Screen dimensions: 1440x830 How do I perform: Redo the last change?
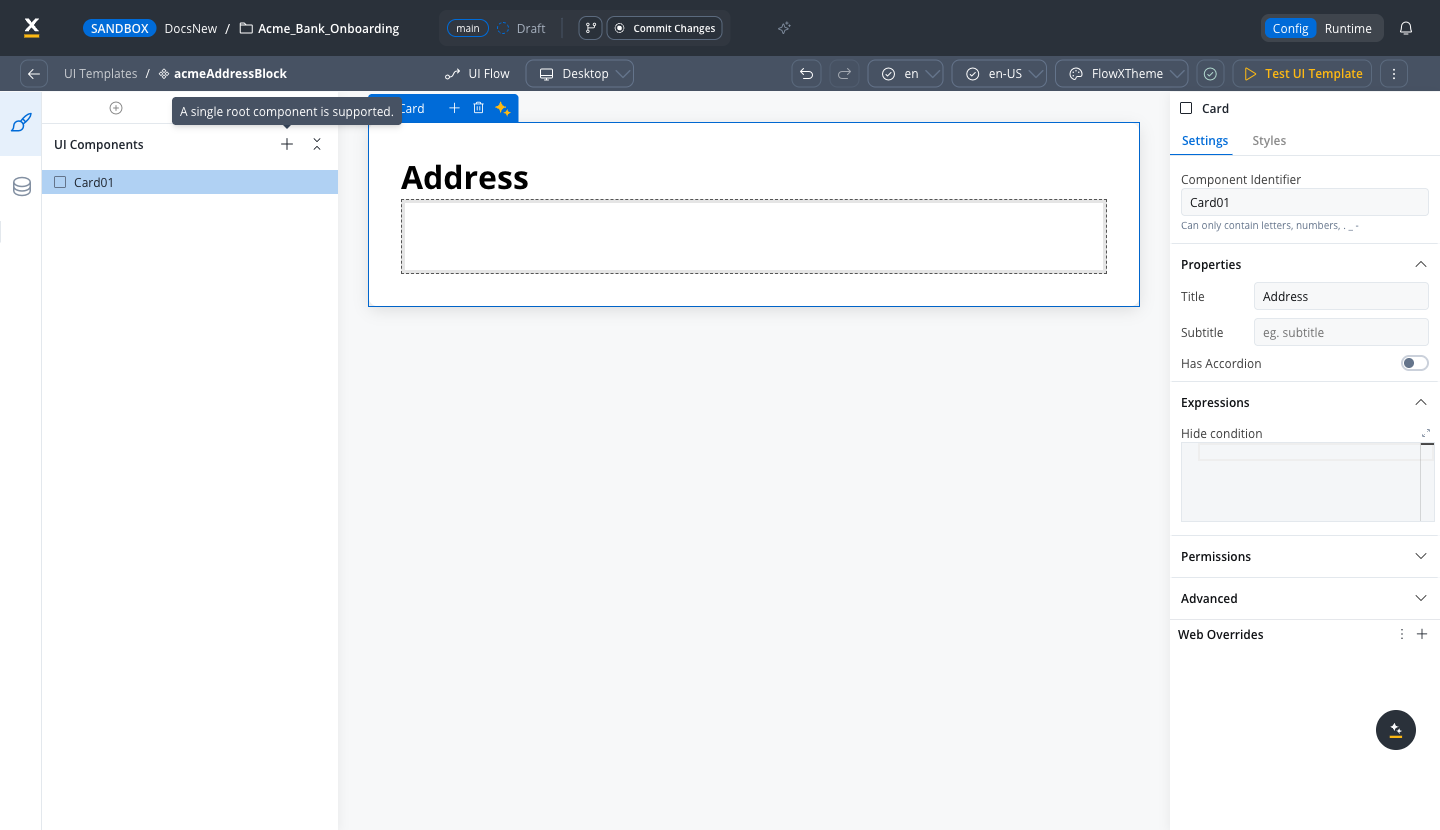coord(845,74)
